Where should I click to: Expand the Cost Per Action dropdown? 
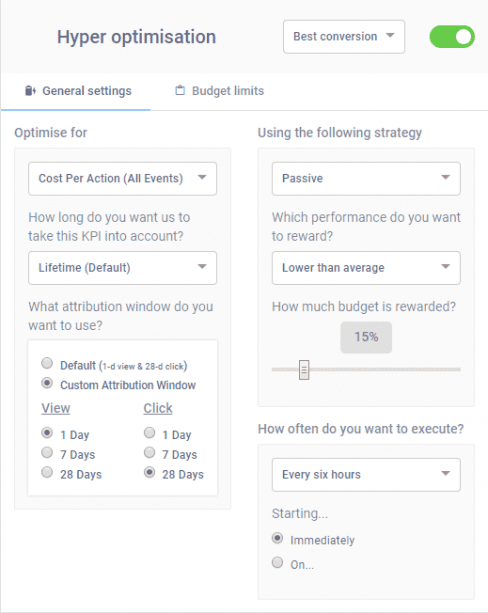click(x=122, y=179)
